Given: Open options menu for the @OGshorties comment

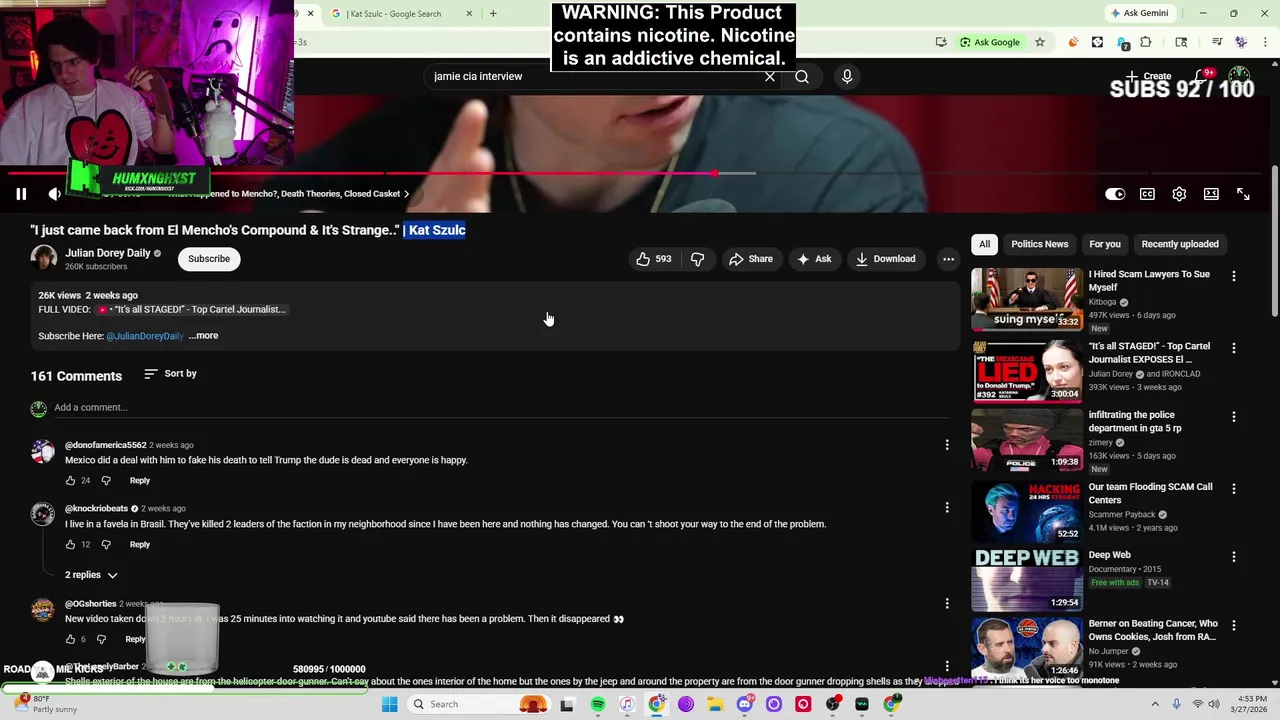Looking at the screenshot, I should [x=947, y=603].
